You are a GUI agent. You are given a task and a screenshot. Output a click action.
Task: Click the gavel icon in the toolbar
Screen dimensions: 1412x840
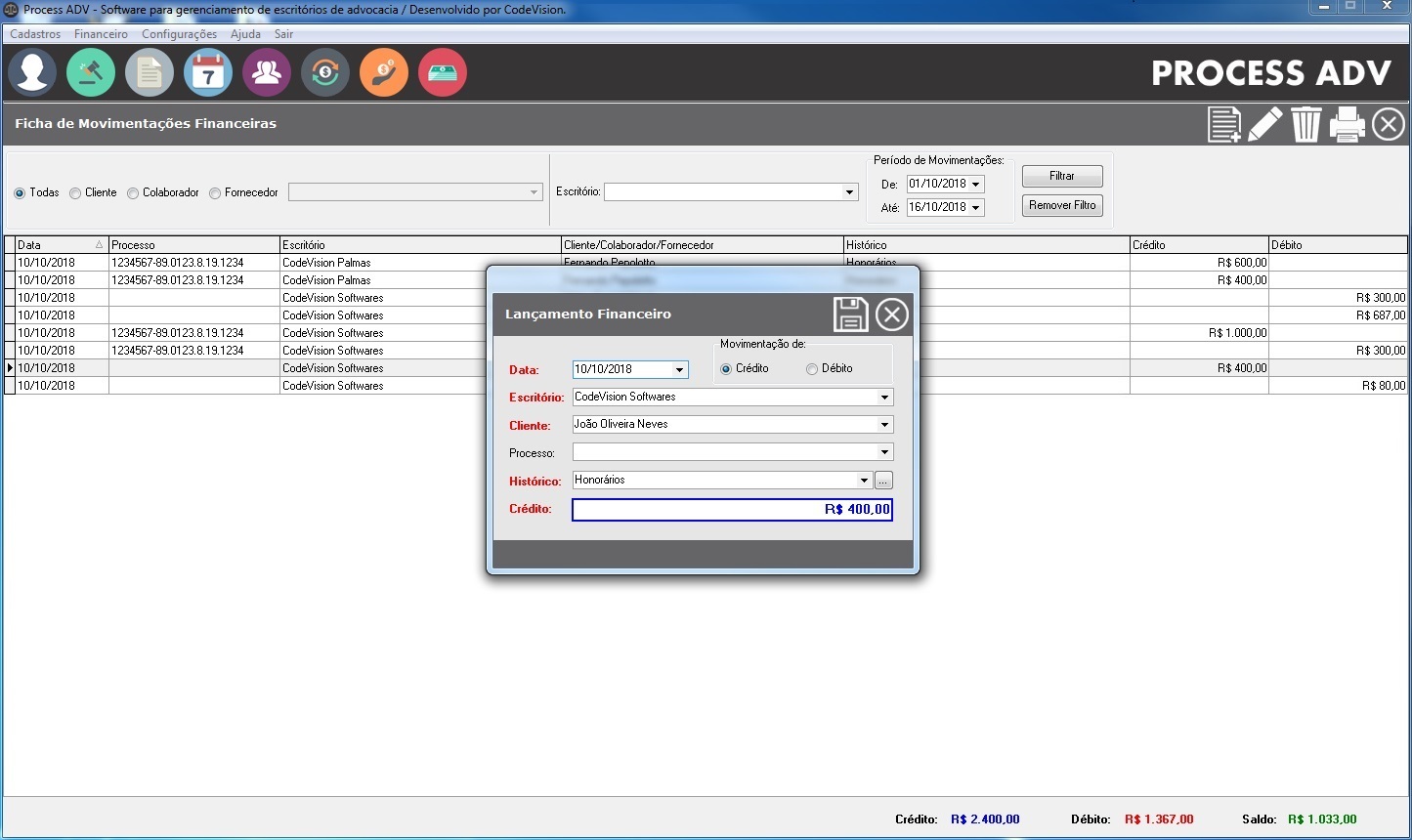(x=91, y=73)
